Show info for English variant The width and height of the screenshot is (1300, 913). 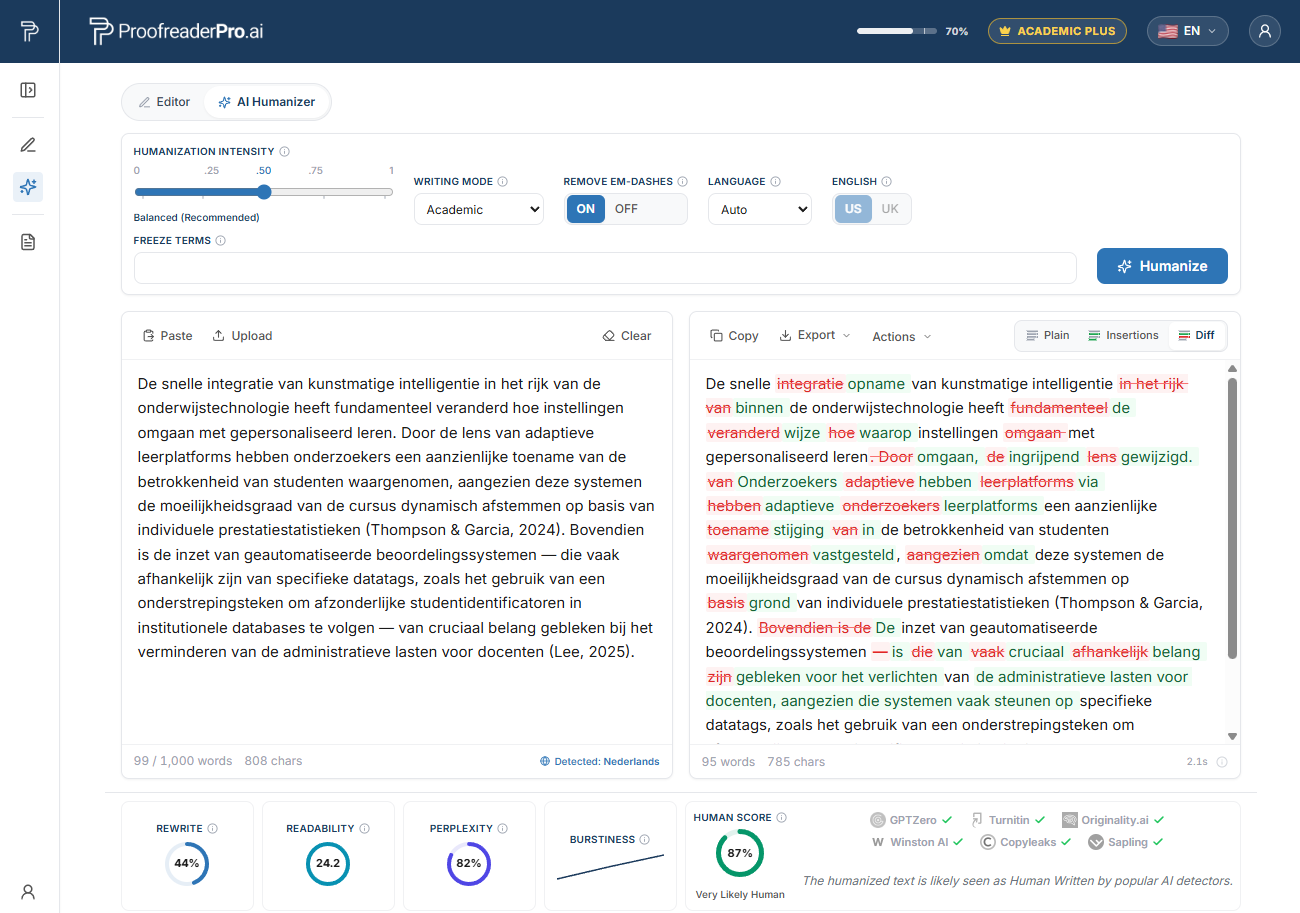[887, 182]
